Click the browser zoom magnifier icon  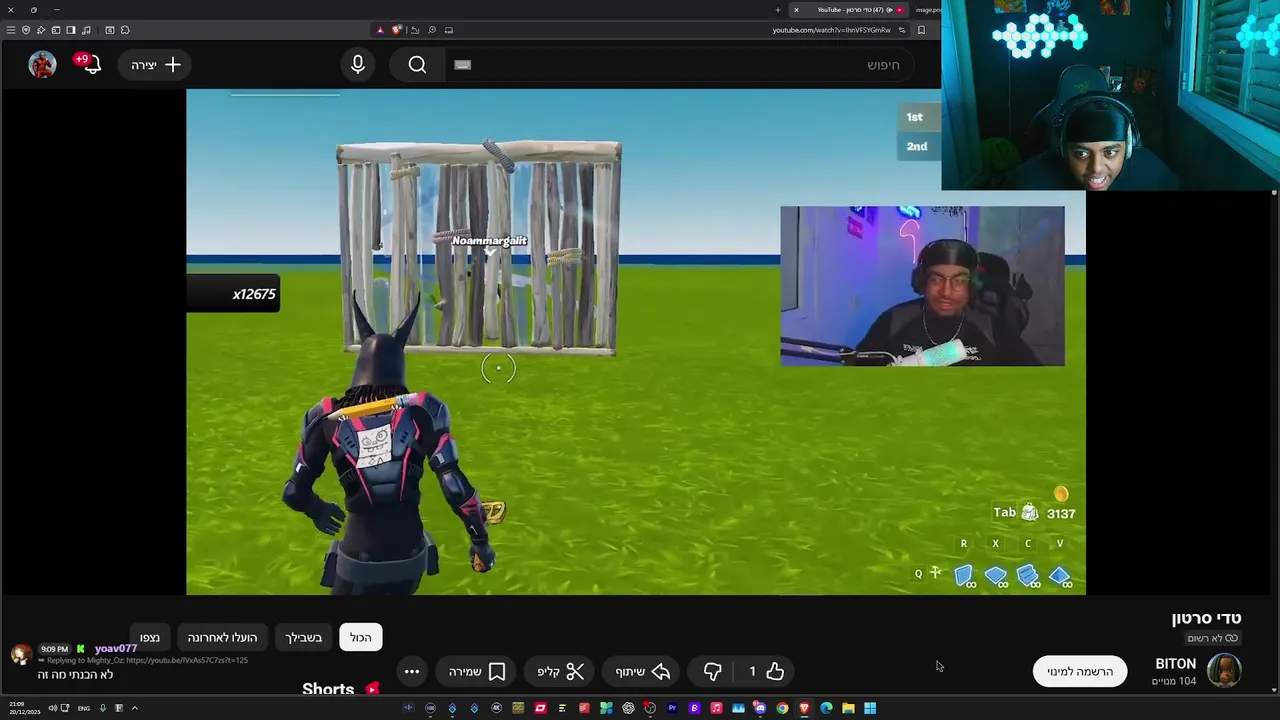(x=432, y=30)
